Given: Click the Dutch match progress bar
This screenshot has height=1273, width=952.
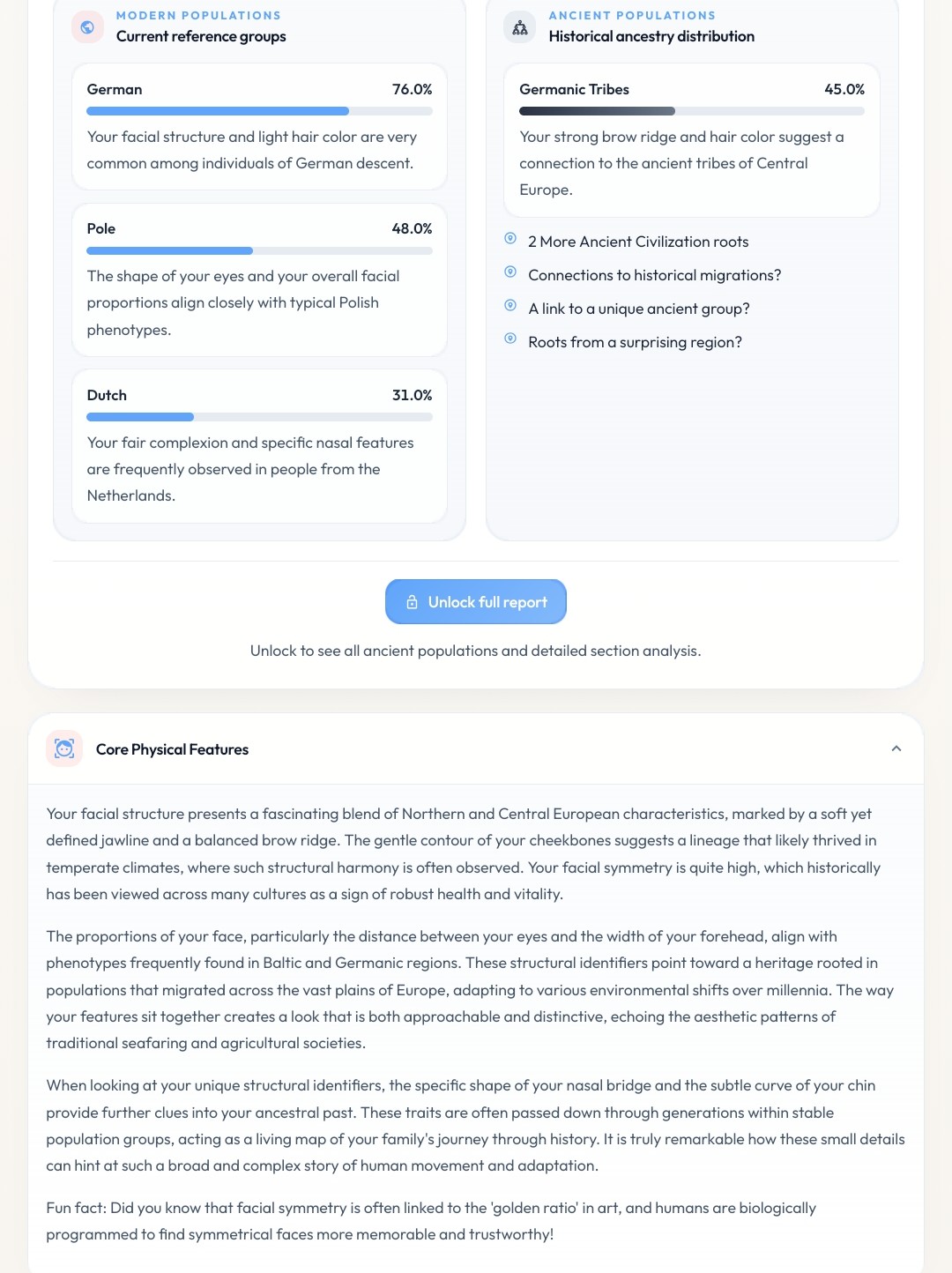Looking at the screenshot, I should [x=259, y=417].
